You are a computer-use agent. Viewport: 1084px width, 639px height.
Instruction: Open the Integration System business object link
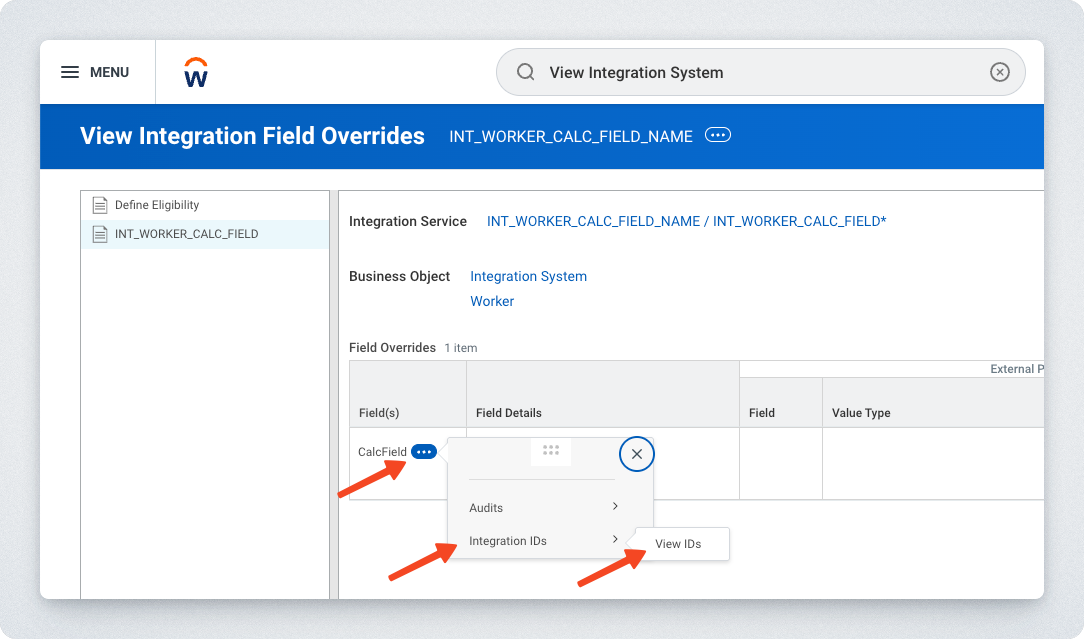pyautogui.click(x=528, y=276)
